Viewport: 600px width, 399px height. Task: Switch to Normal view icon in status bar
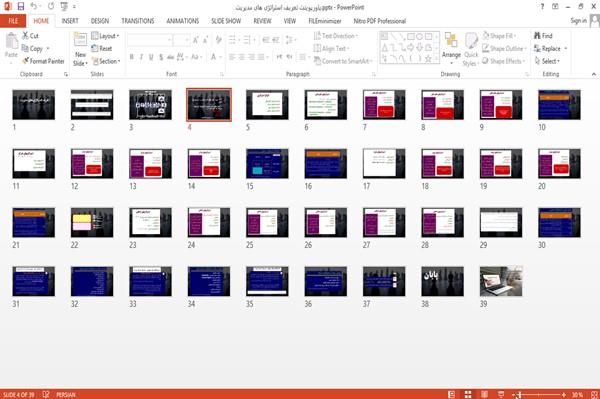(x=452, y=394)
